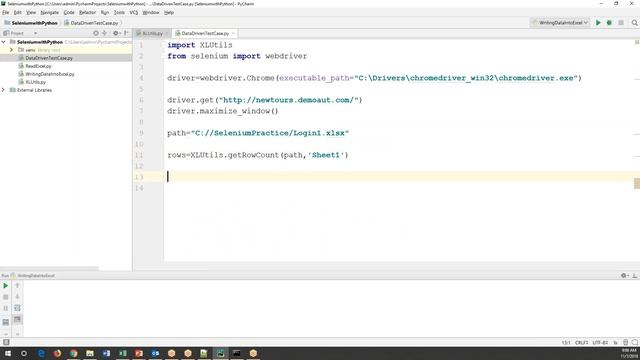This screenshot has width=640, height=360.
Task: Click the UTF-8 encoding in status bar
Action: point(600,342)
